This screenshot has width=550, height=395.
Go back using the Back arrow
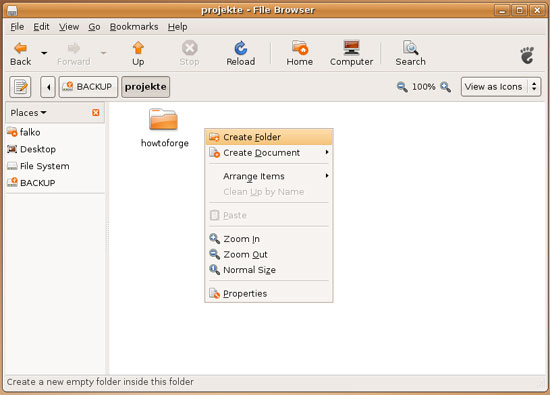(x=21, y=54)
